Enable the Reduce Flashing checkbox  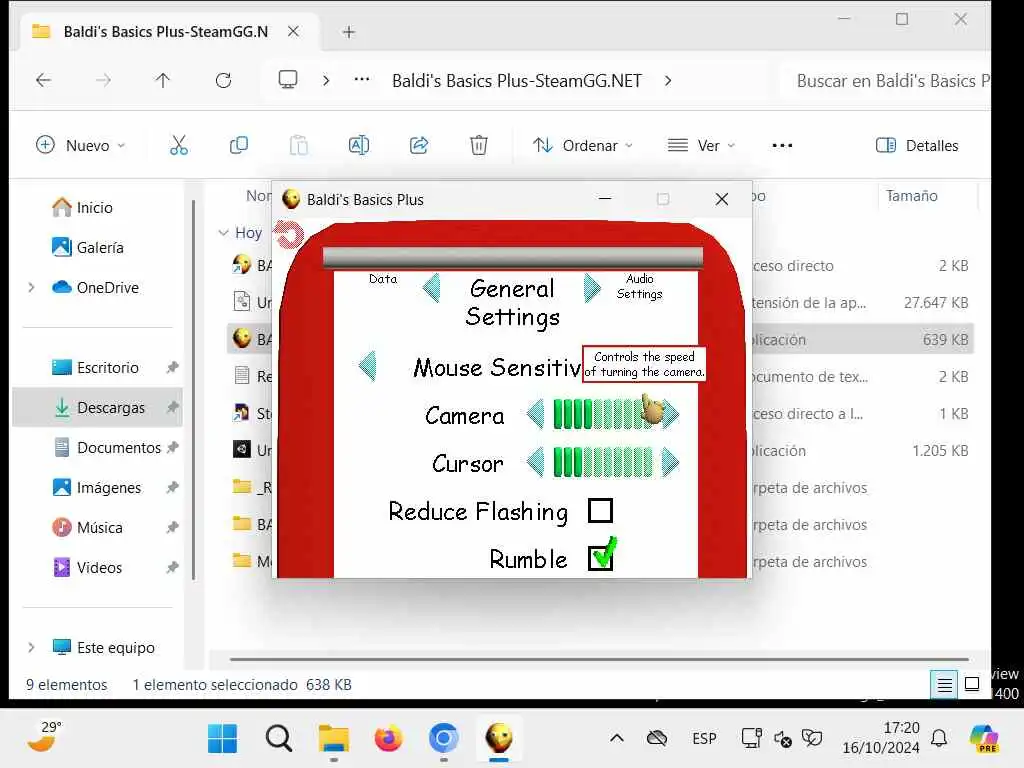click(x=600, y=511)
